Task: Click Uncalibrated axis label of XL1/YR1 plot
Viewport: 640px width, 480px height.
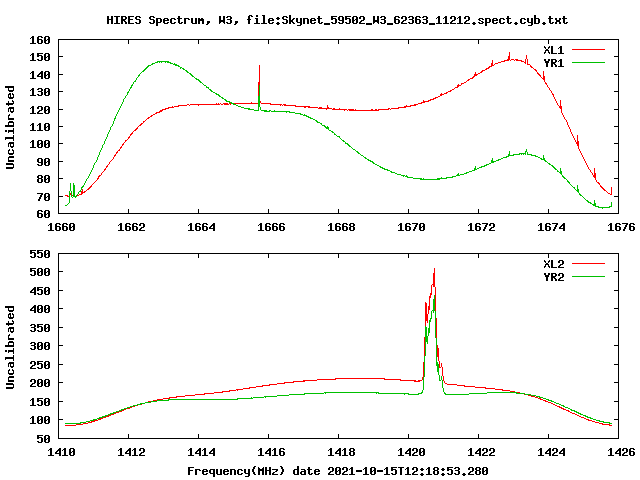Action: point(10,127)
